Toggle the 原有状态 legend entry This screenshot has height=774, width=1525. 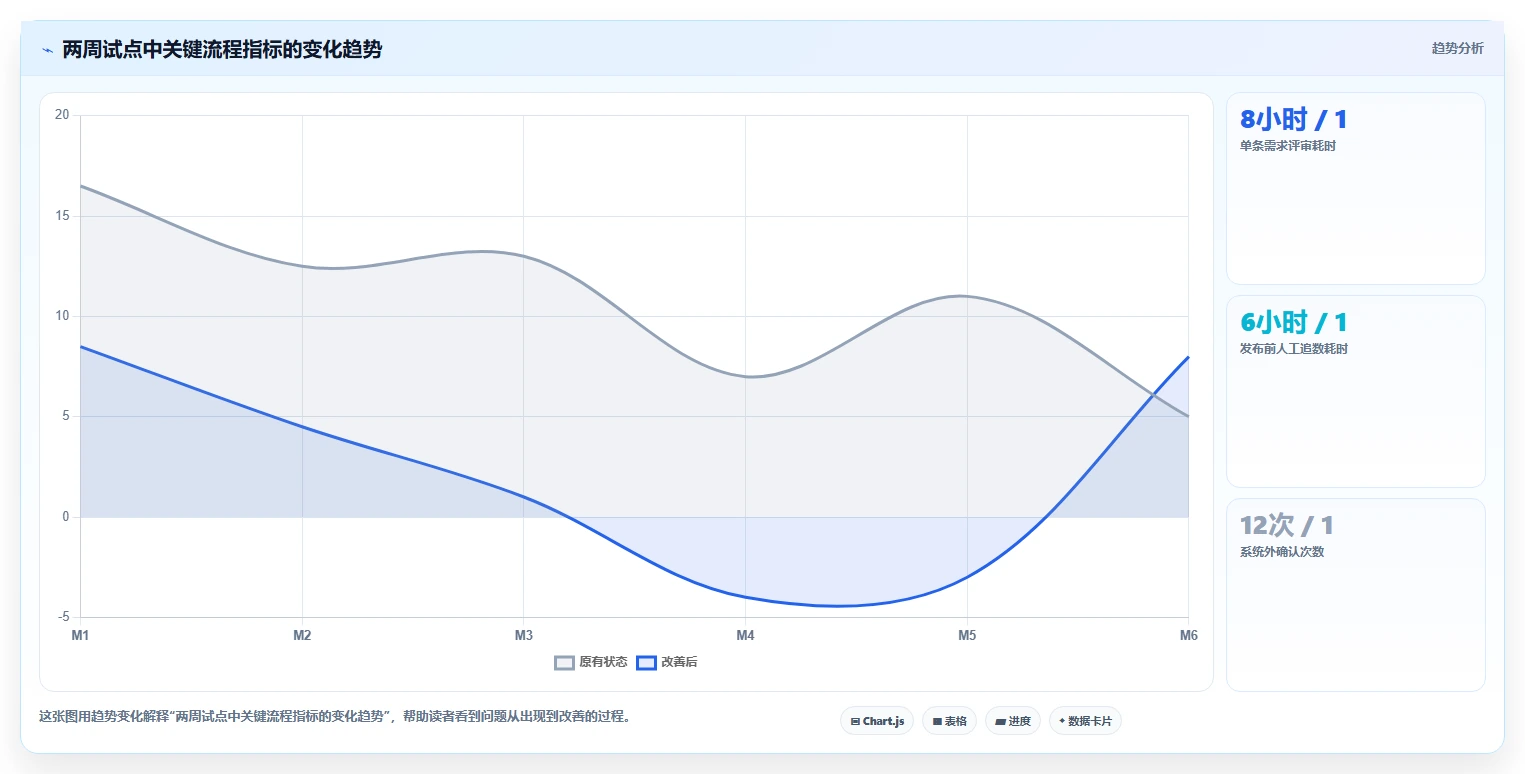[x=592, y=662]
